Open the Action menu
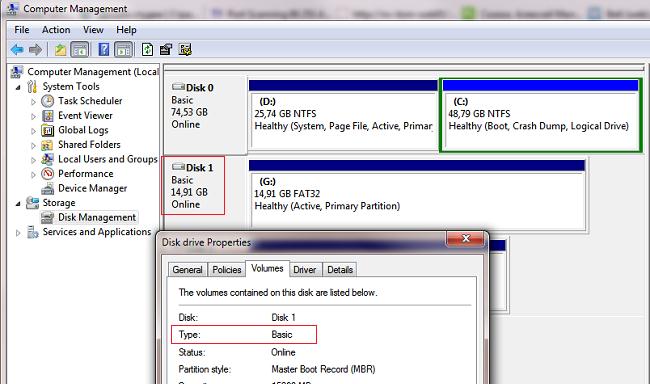This screenshot has height=384, width=650. pos(56,30)
